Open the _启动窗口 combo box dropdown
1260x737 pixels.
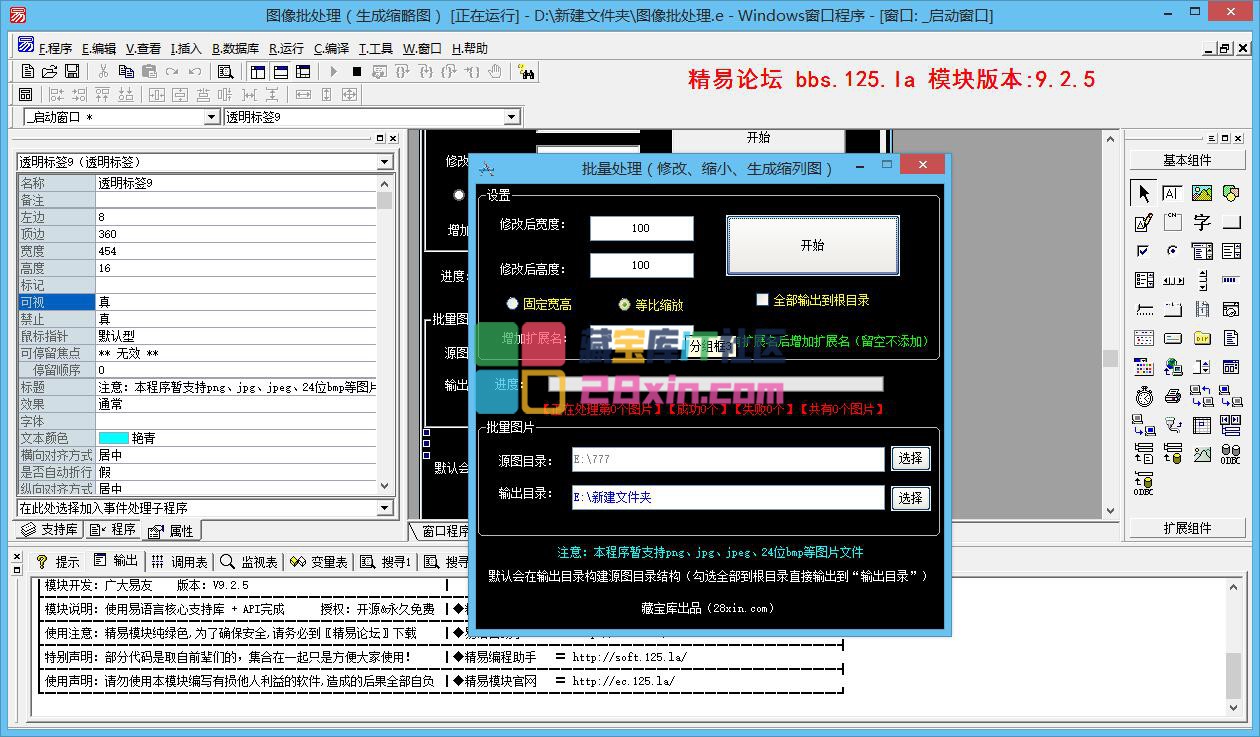[x=211, y=117]
